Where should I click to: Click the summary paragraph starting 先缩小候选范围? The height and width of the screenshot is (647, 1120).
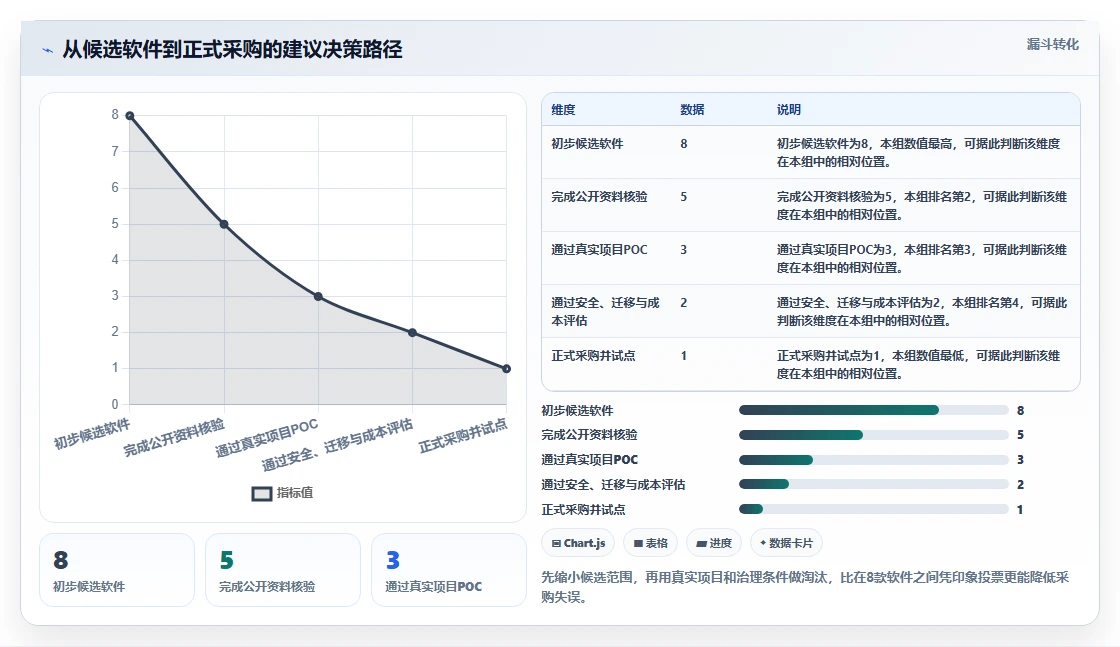click(805, 587)
